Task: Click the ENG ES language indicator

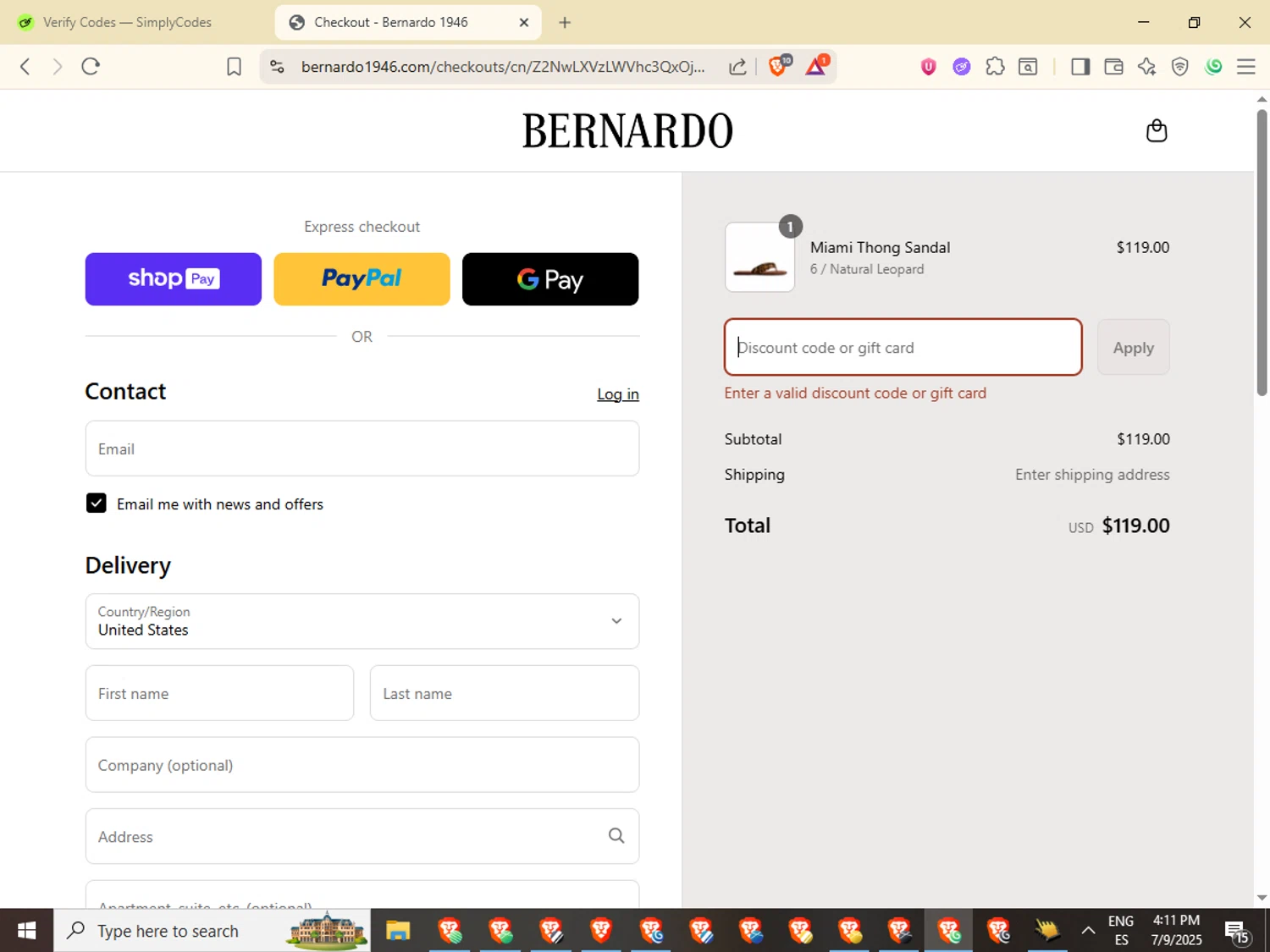Action: click(x=1121, y=931)
